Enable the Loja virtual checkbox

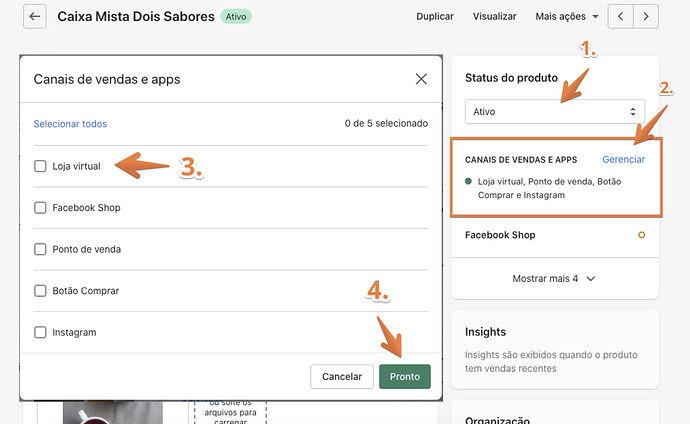[x=40, y=166]
